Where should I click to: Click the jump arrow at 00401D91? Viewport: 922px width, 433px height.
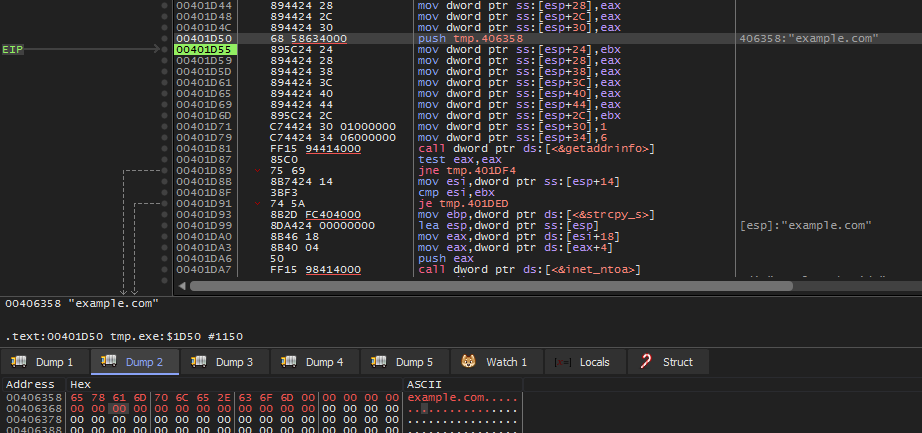point(258,204)
